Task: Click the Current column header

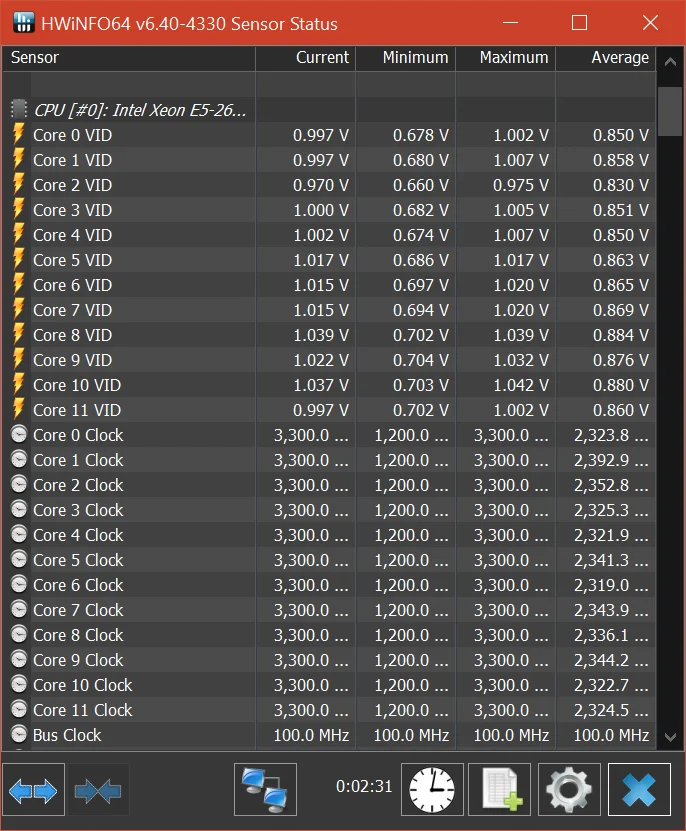Action: coord(305,58)
